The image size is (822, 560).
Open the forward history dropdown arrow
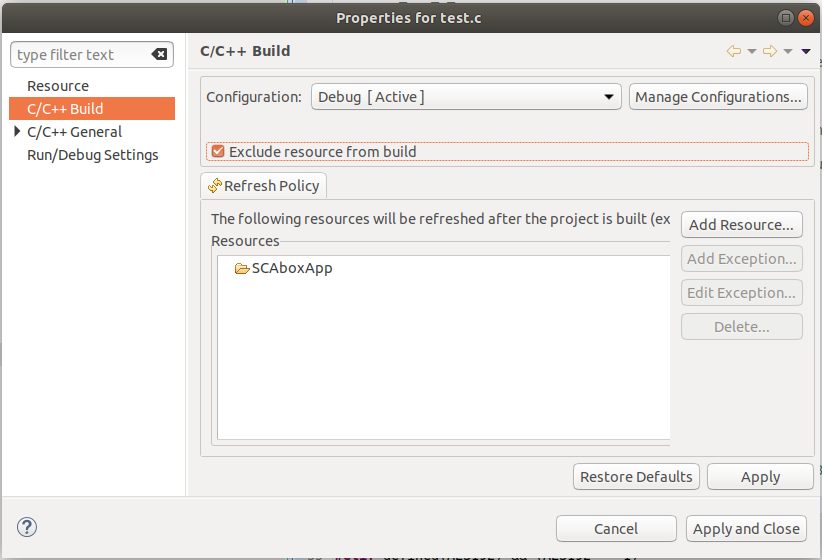[787, 52]
